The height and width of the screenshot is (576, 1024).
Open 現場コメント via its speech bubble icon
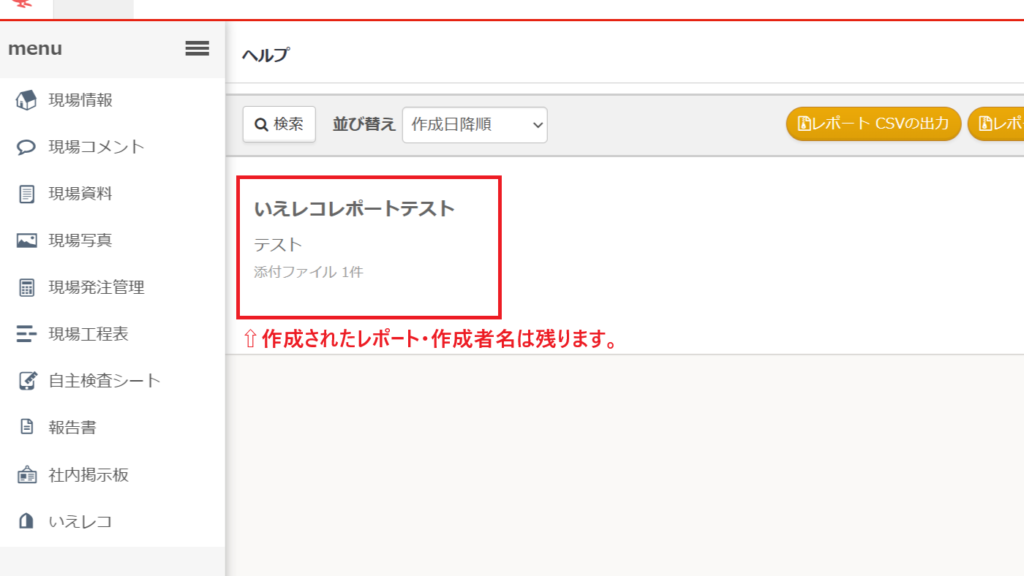click(27, 147)
